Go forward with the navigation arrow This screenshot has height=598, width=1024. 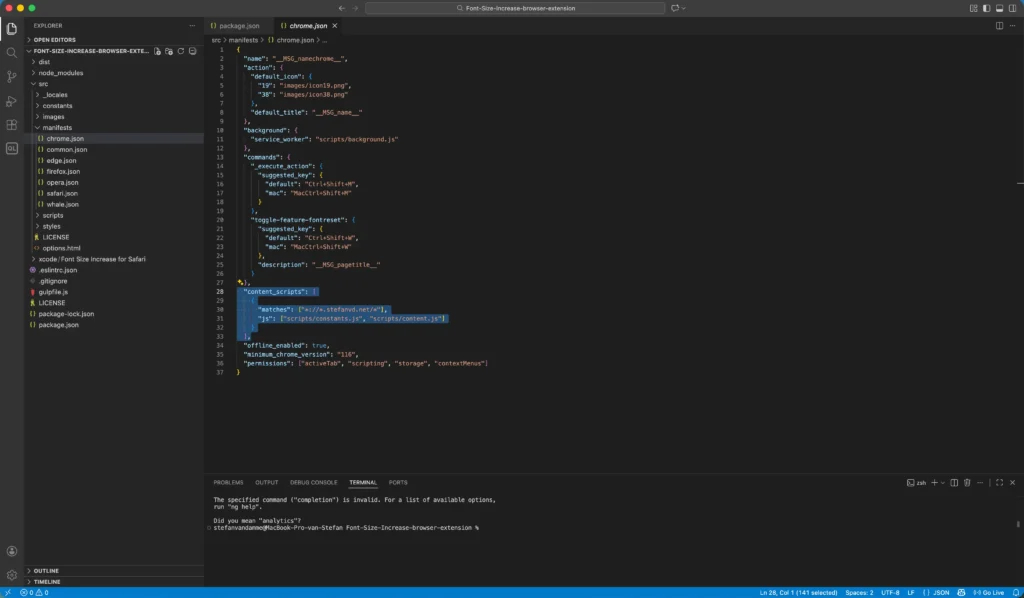[x=355, y=8]
